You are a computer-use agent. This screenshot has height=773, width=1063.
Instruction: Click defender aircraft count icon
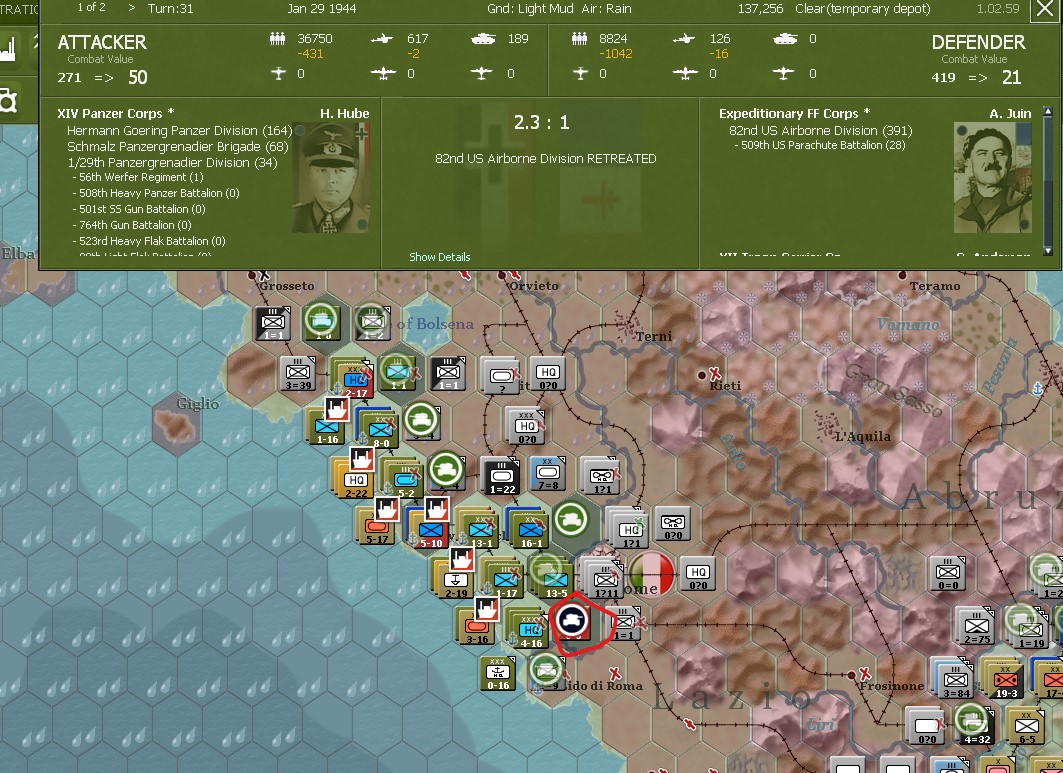click(x=684, y=39)
